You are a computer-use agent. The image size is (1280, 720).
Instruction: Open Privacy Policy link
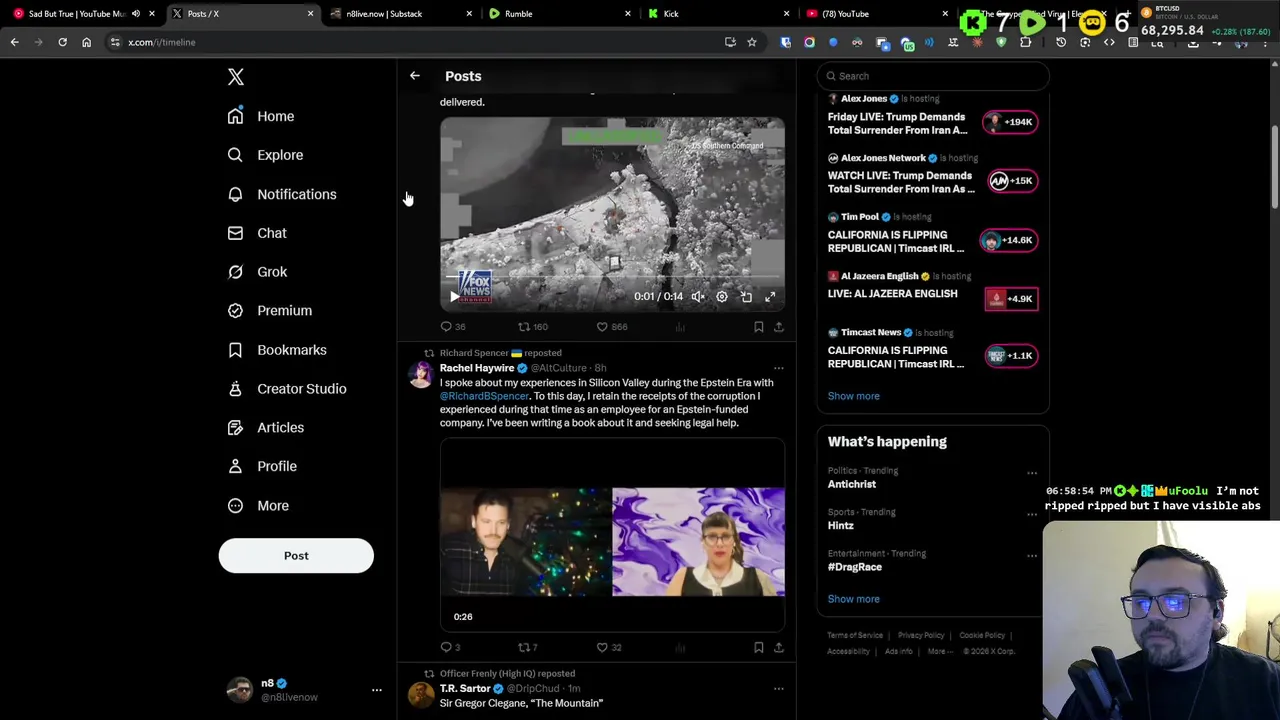[x=921, y=635]
